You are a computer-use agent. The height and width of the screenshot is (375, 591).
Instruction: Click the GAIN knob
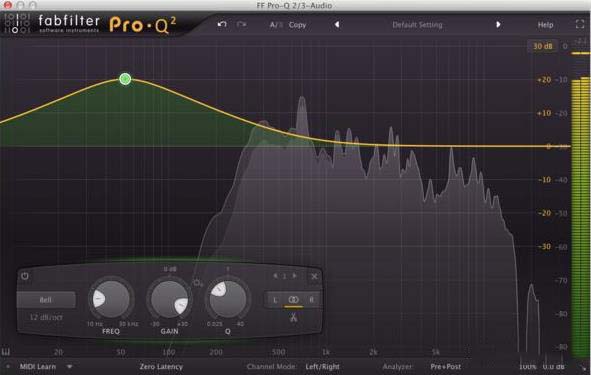[x=170, y=299]
